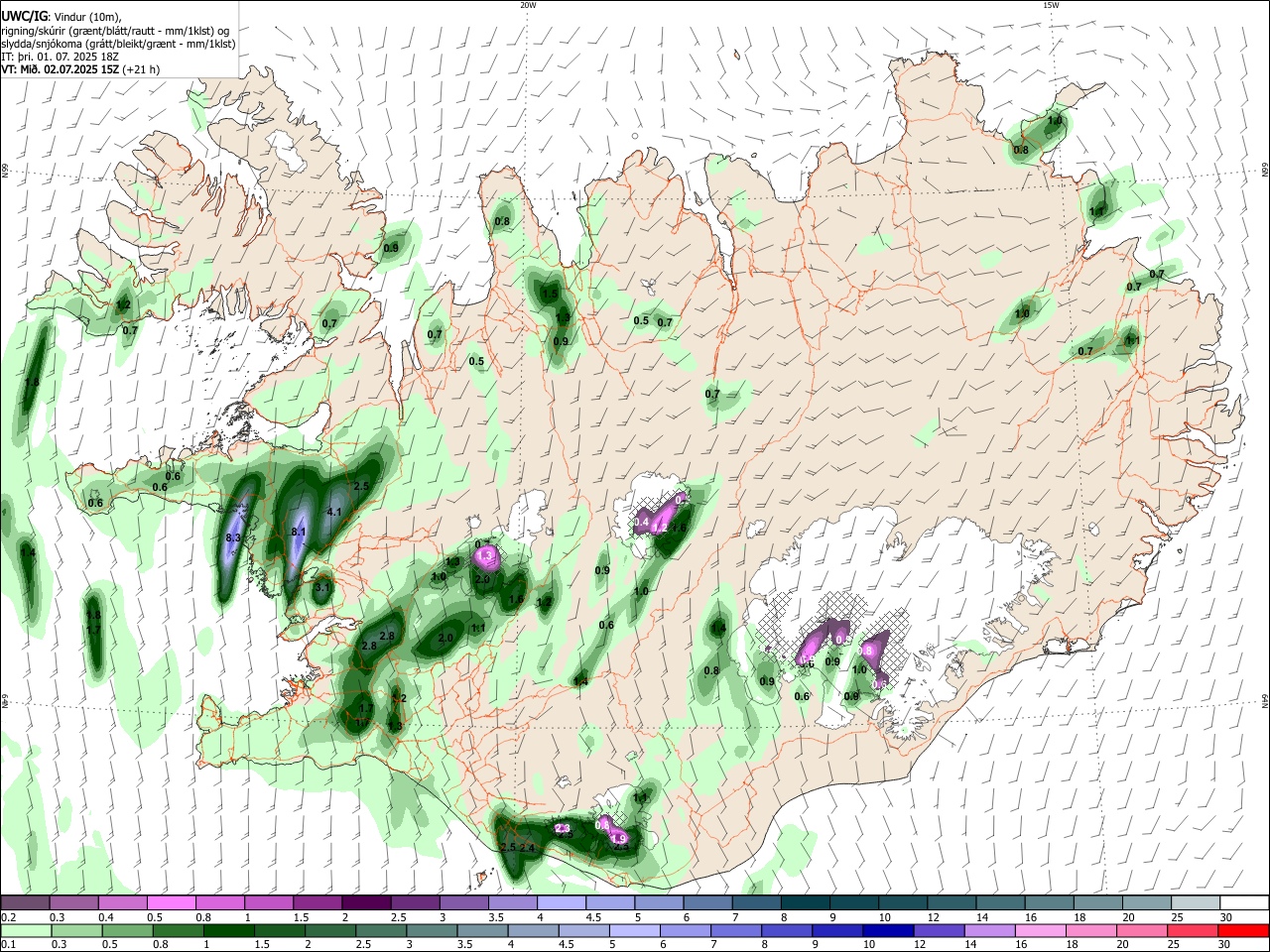Select bright pink swatch between 0.5 and 0.8, upper row
Screen dimensions: 1270x952
(x=173, y=903)
